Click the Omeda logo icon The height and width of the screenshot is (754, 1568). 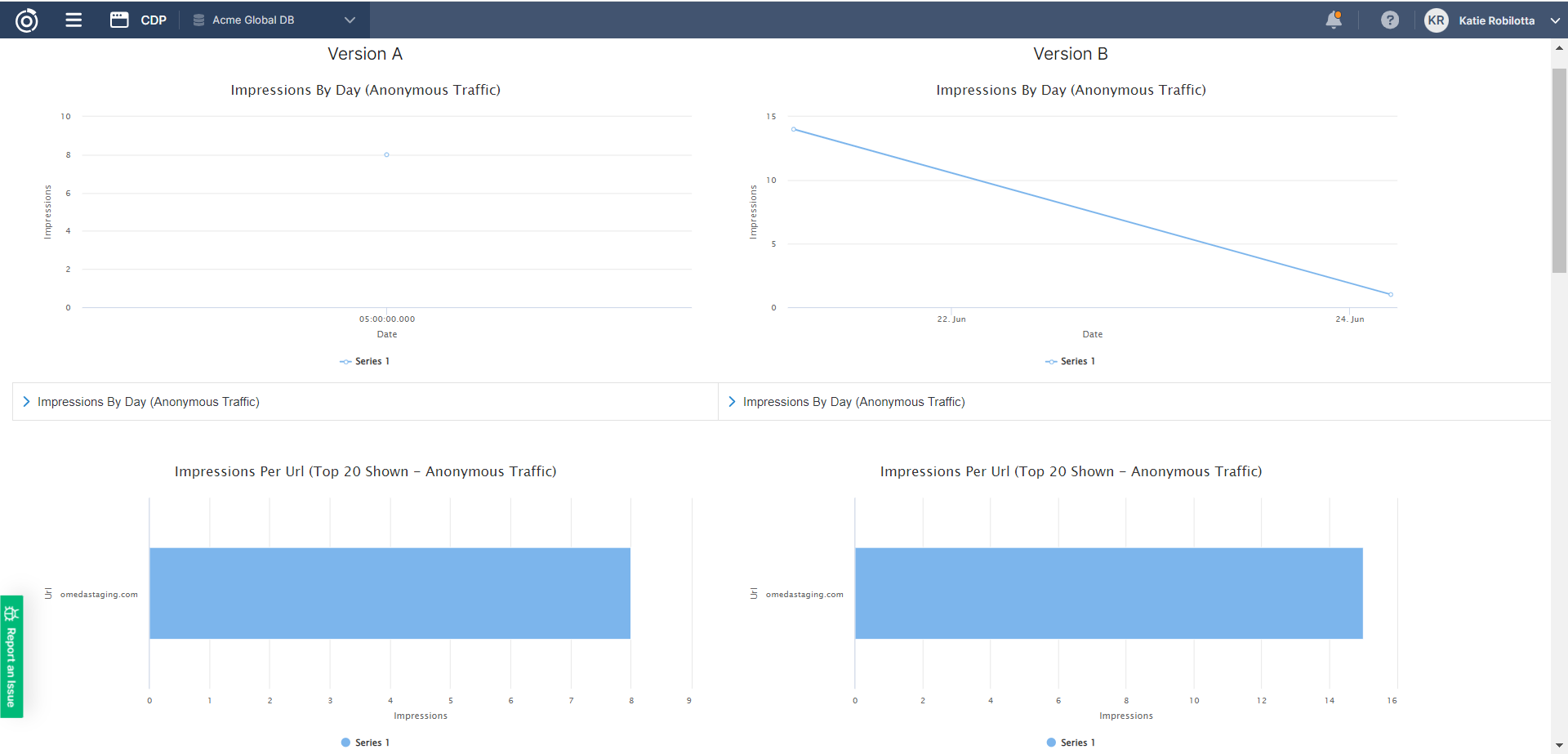point(27,20)
